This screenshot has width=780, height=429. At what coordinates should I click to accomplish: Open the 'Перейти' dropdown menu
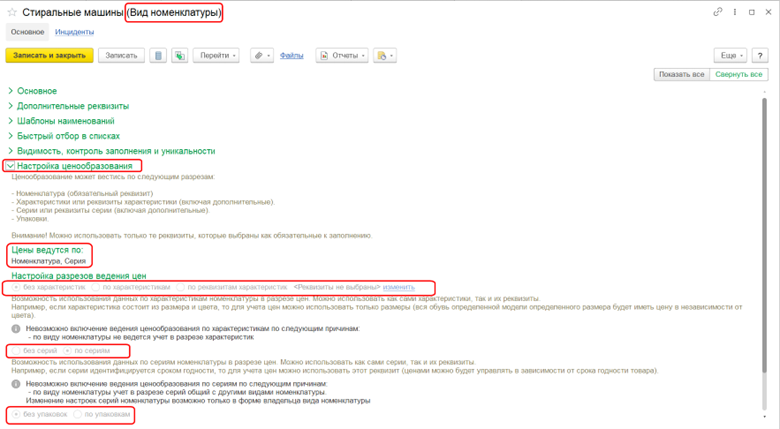click(x=215, y=56)
